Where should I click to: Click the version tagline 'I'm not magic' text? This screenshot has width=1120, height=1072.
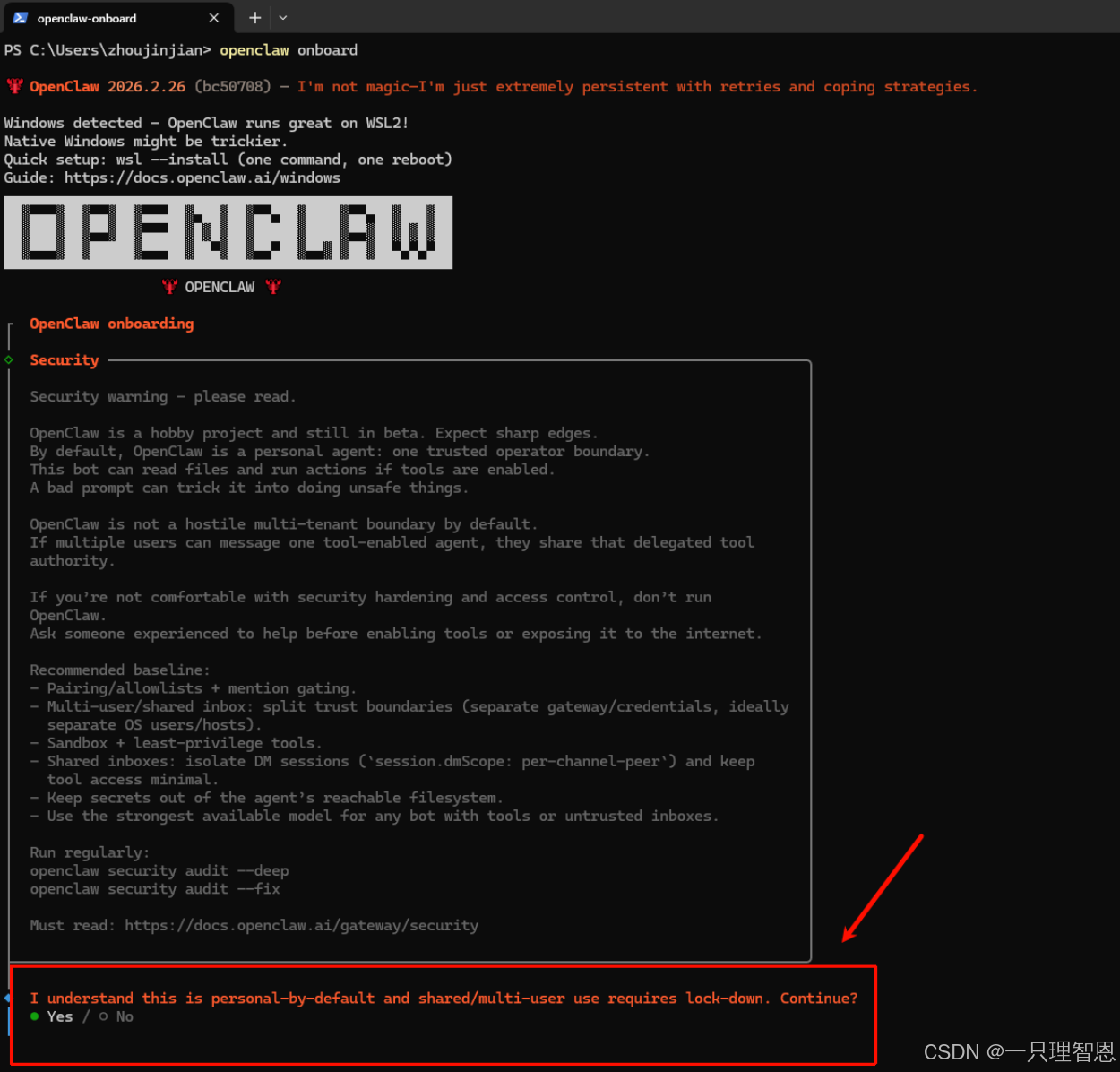[638, 87]
